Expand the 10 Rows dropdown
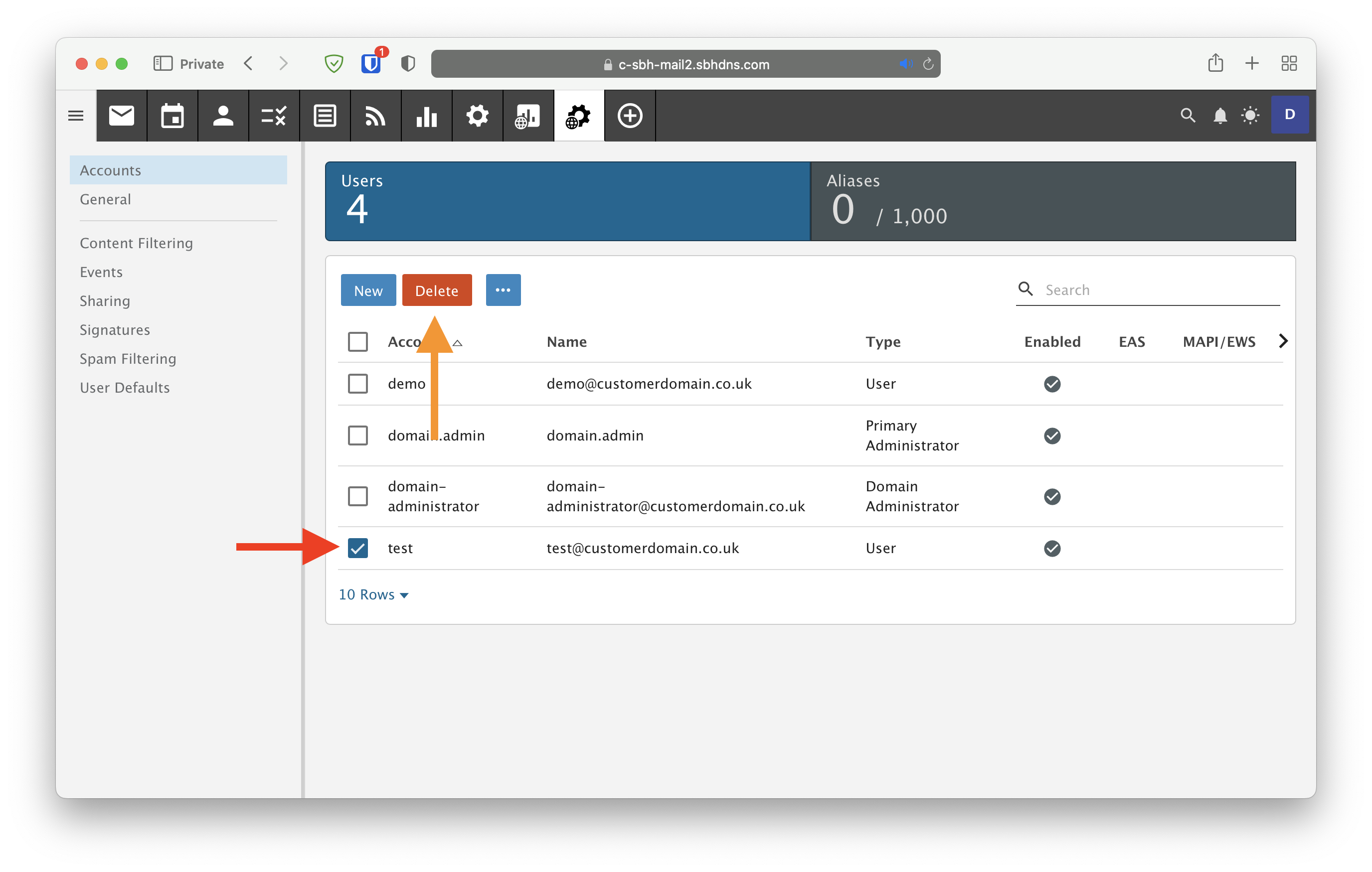This screenshot has width=1372, height=872. (x=373, y=594)
